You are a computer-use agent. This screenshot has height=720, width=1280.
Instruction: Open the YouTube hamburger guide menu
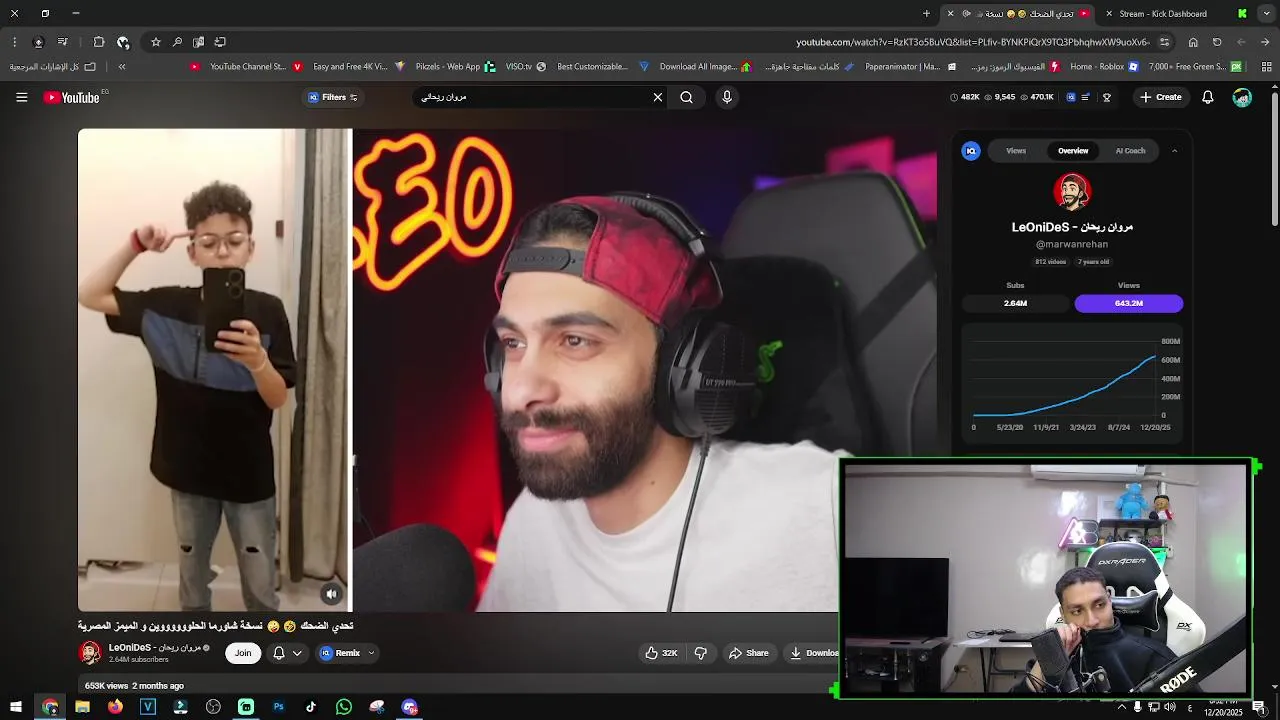(21, 97)
